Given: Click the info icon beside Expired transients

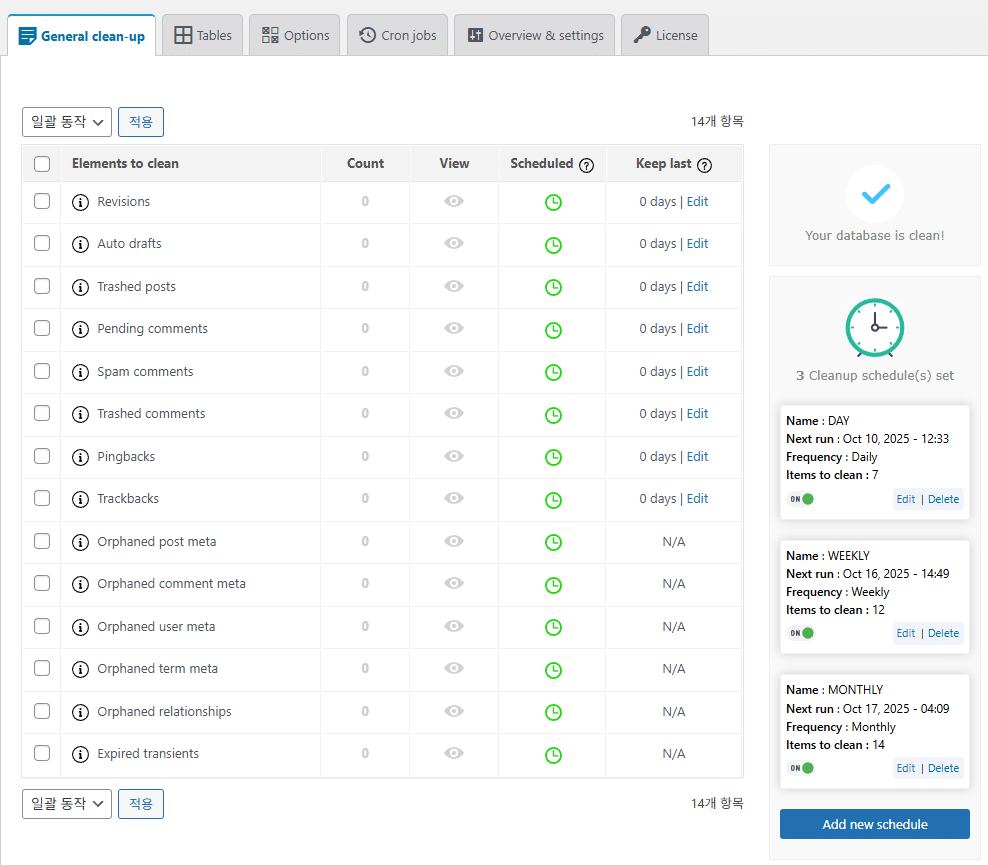Looking at the screenshot, I should (x=80, y=754).
